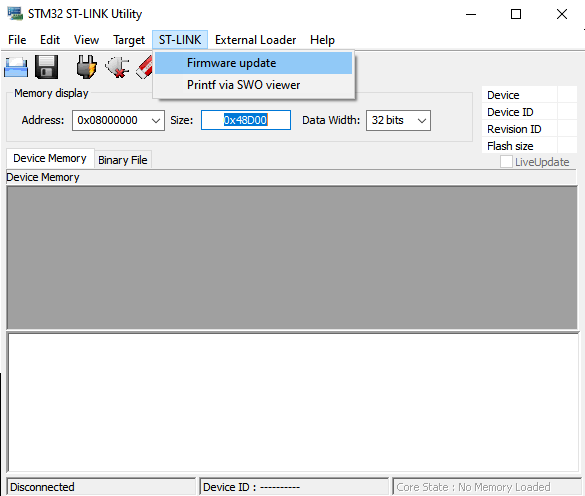Click the Save floppy disk icon
The width and height of the screenshot is (585, 496).
47,67
